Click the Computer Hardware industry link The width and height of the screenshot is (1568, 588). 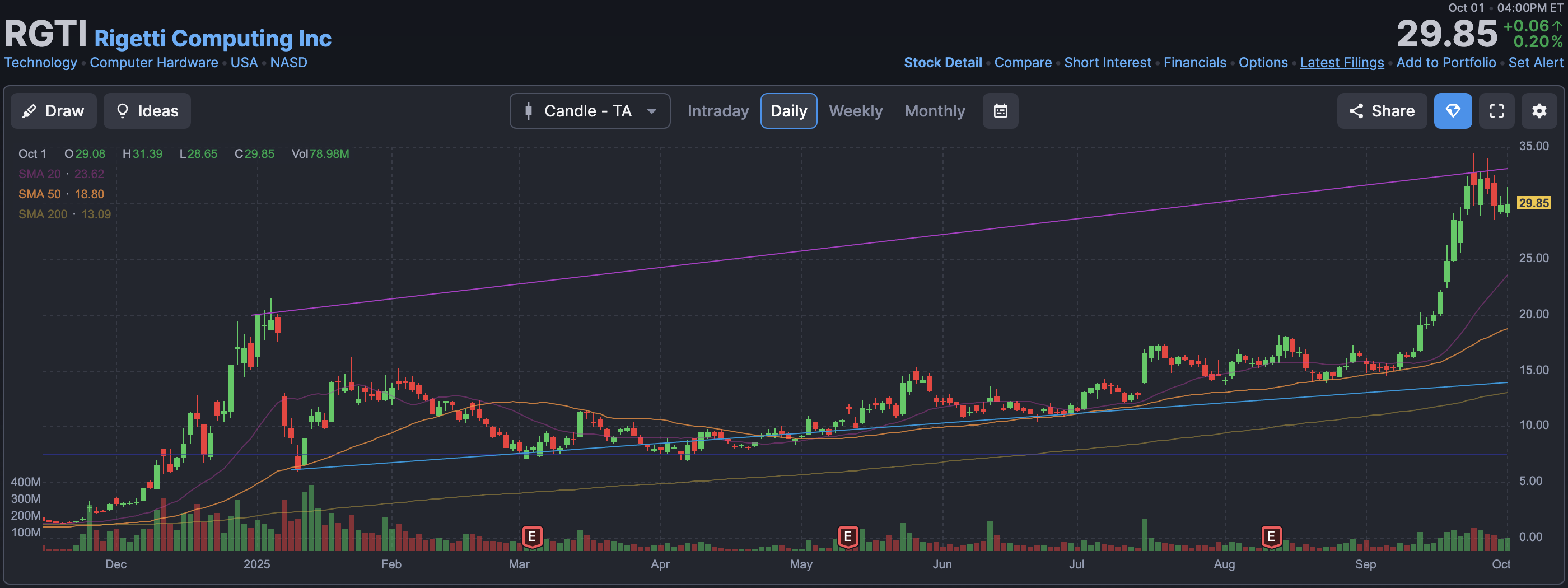click(x=153, y=63)
